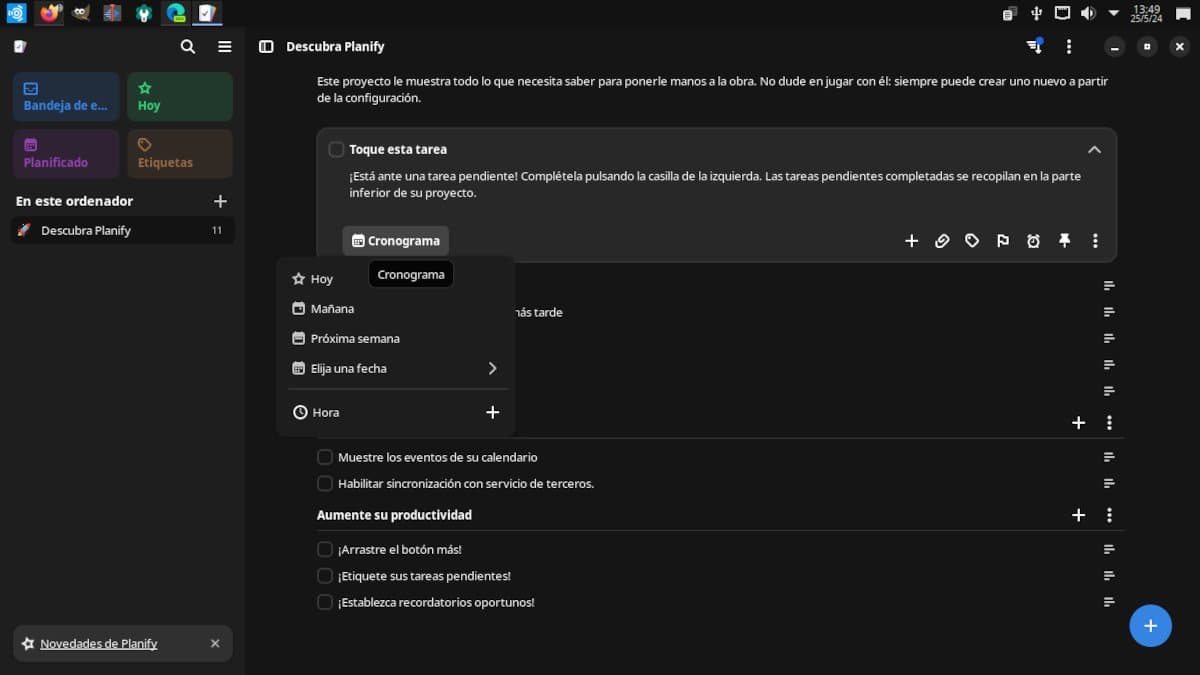Set priority with the flag icon
The image size is (1200, 675).
coord(1003,241)
